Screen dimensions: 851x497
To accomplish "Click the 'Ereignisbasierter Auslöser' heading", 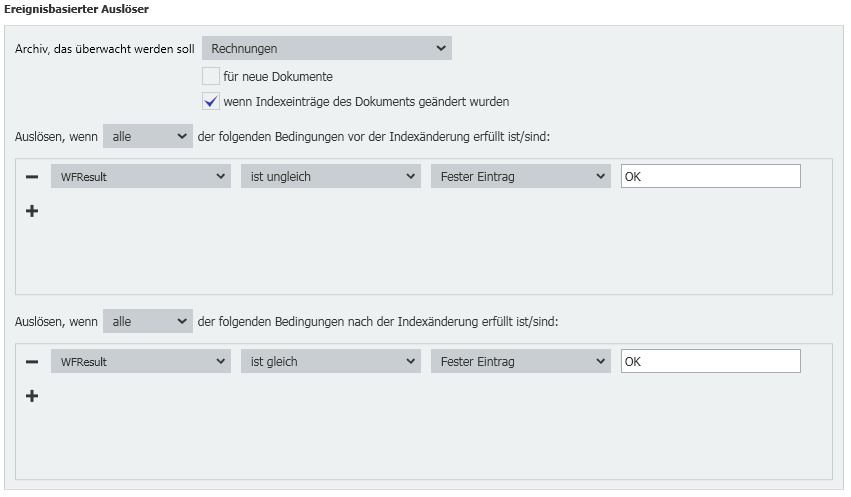I will click(x=77, y=8).
